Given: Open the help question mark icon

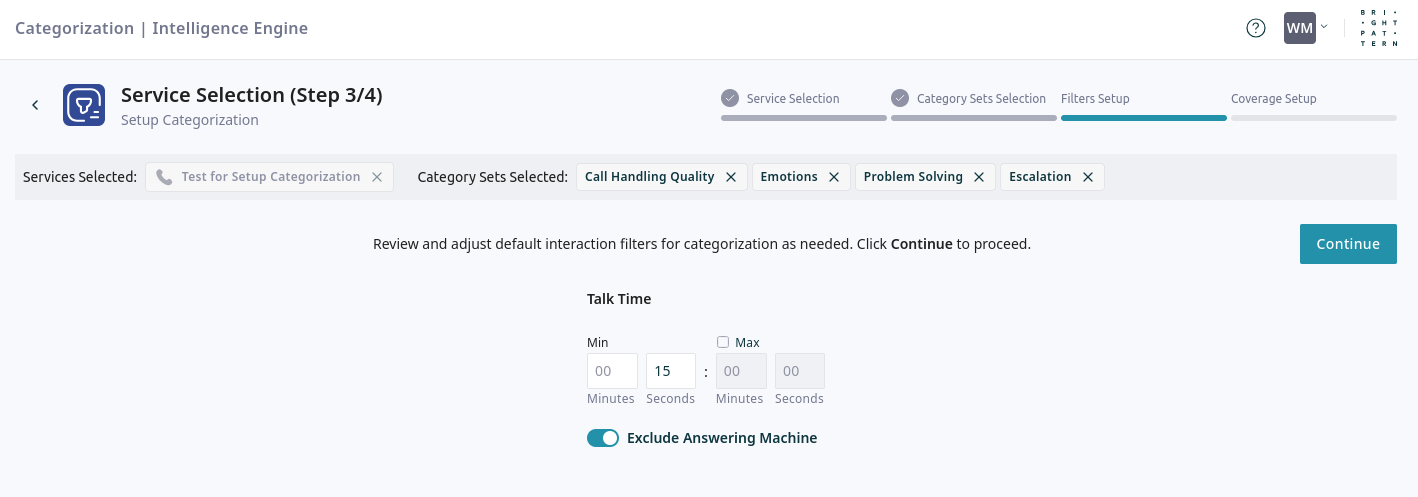Looking at the screenshot, I should (1255, 28).
